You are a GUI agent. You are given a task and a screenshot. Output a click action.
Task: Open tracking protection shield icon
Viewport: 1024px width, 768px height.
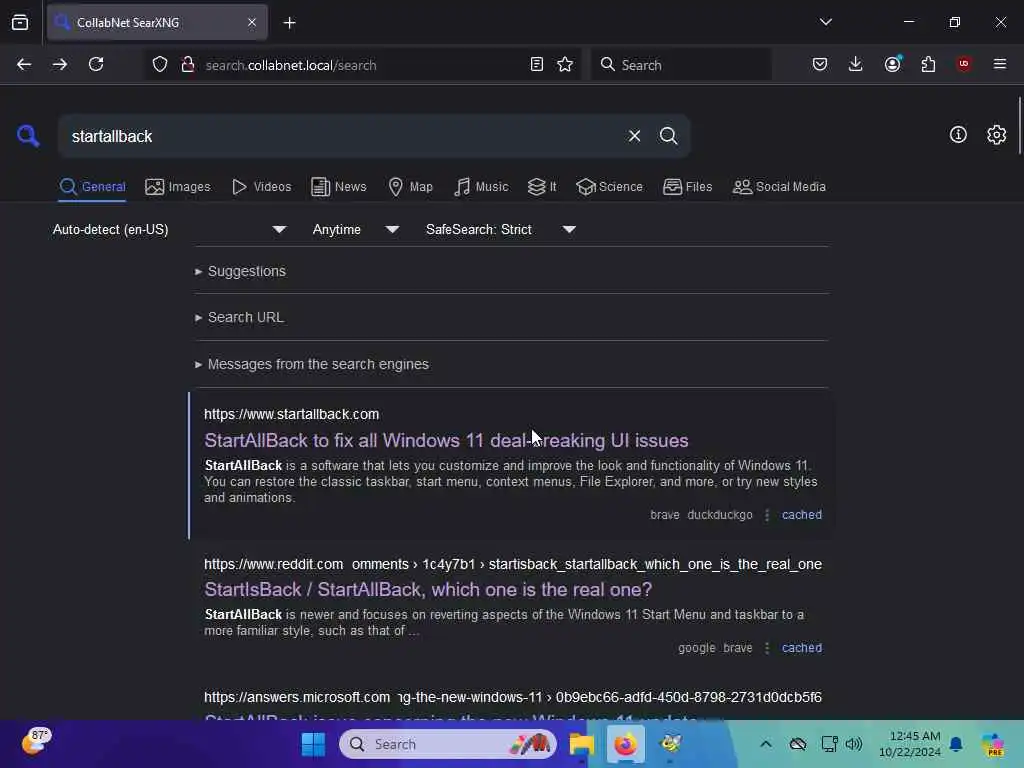click(160, 64)
